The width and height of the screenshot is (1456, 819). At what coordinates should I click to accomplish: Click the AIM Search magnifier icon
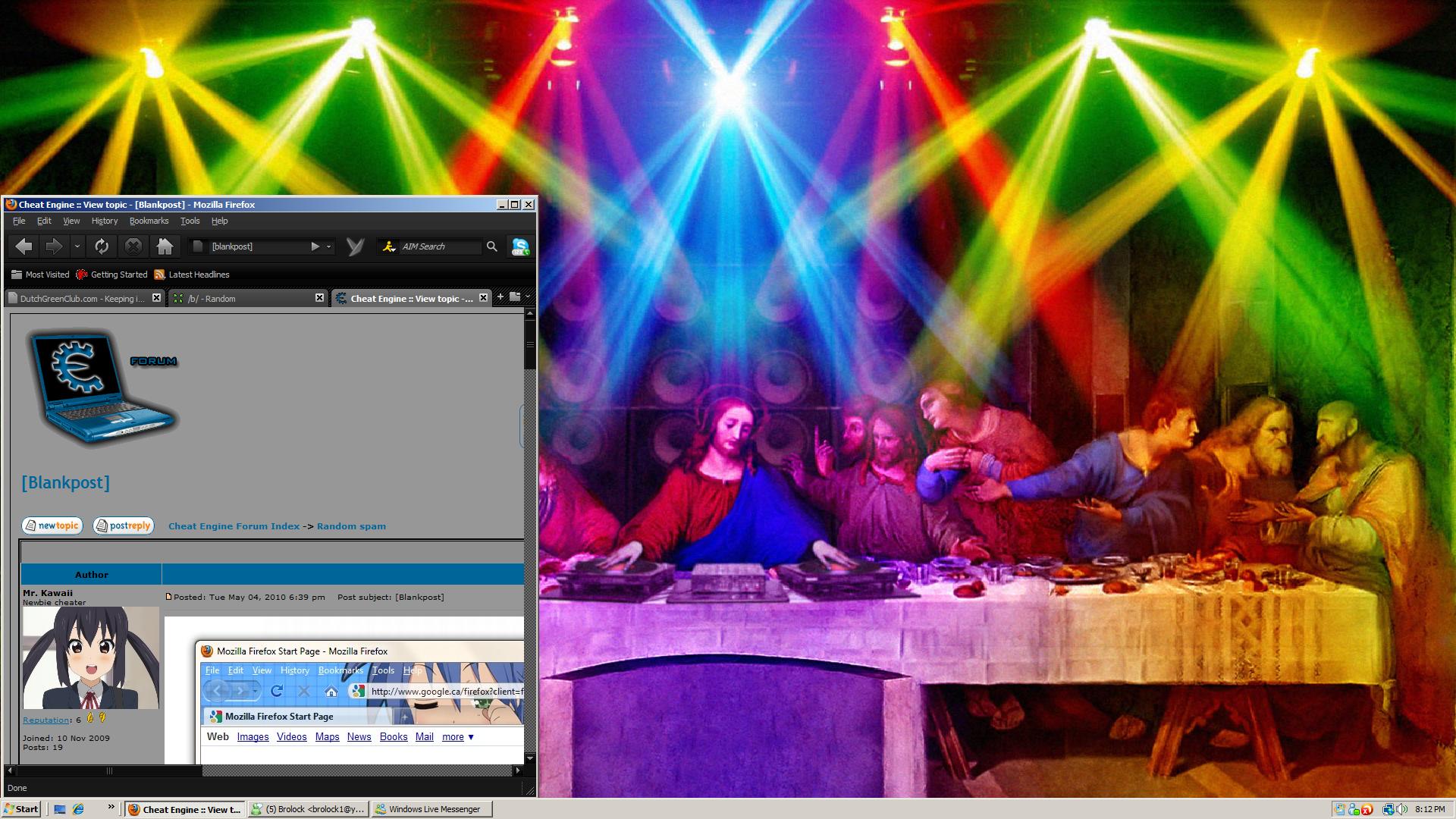tap(491, 246)
